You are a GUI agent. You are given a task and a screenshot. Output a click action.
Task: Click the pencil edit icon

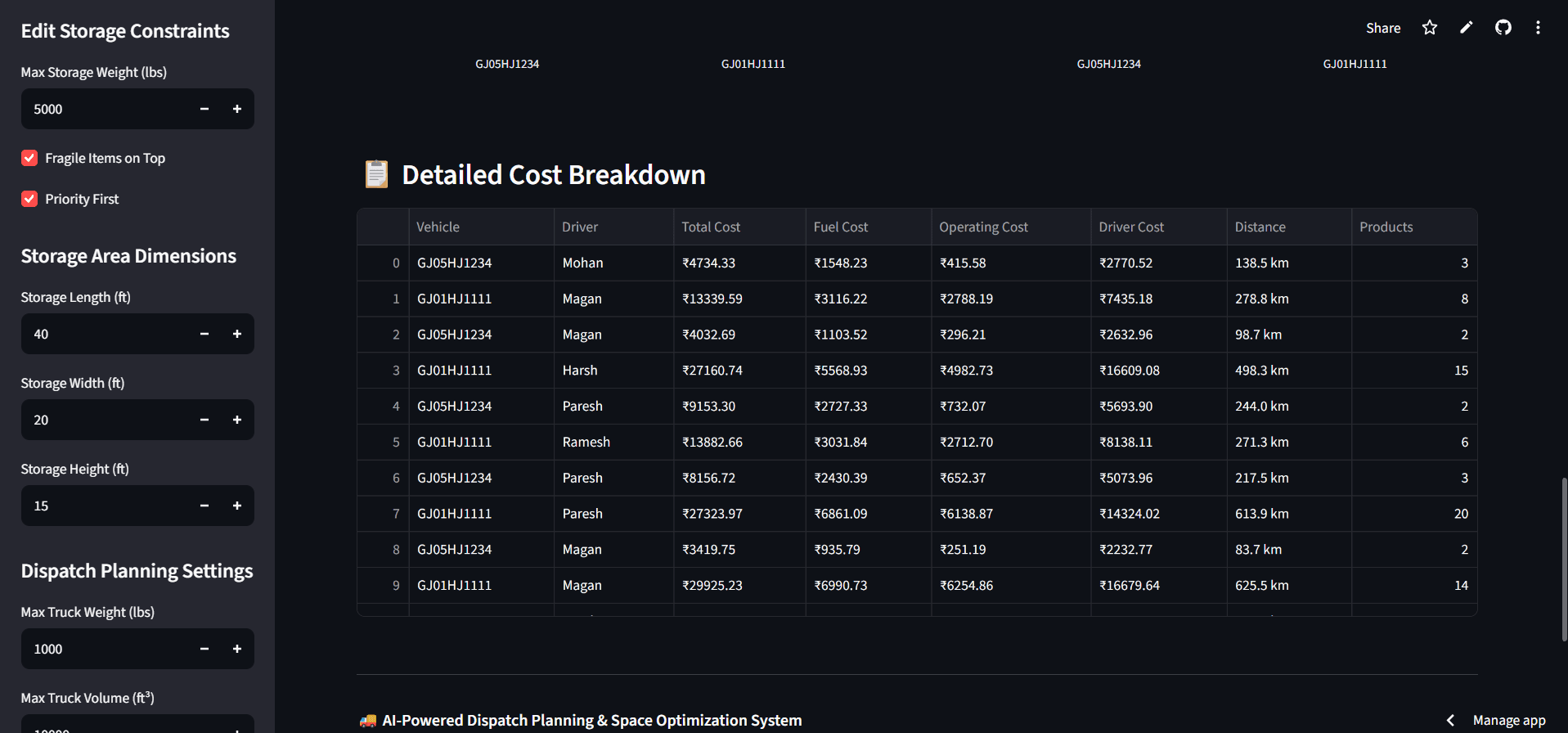coord(1467,28)
